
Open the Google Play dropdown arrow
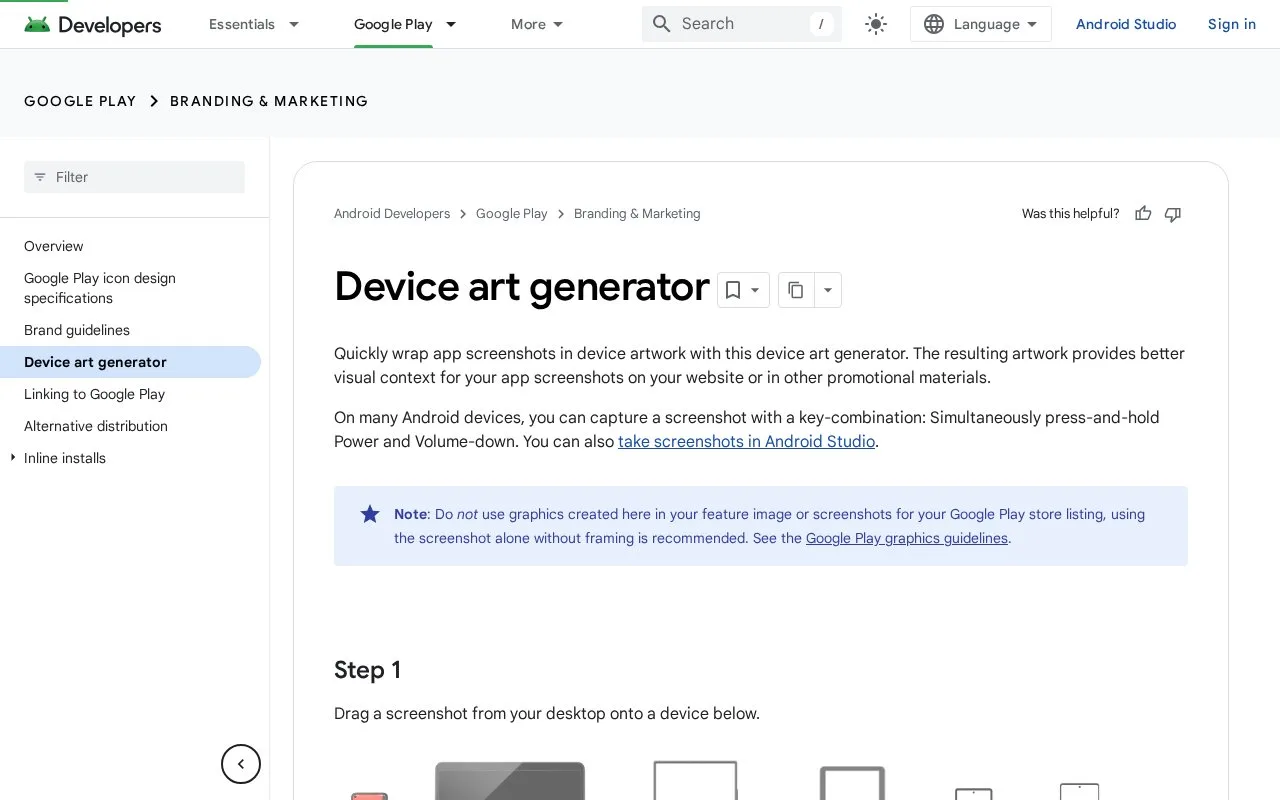click(451, 24)
